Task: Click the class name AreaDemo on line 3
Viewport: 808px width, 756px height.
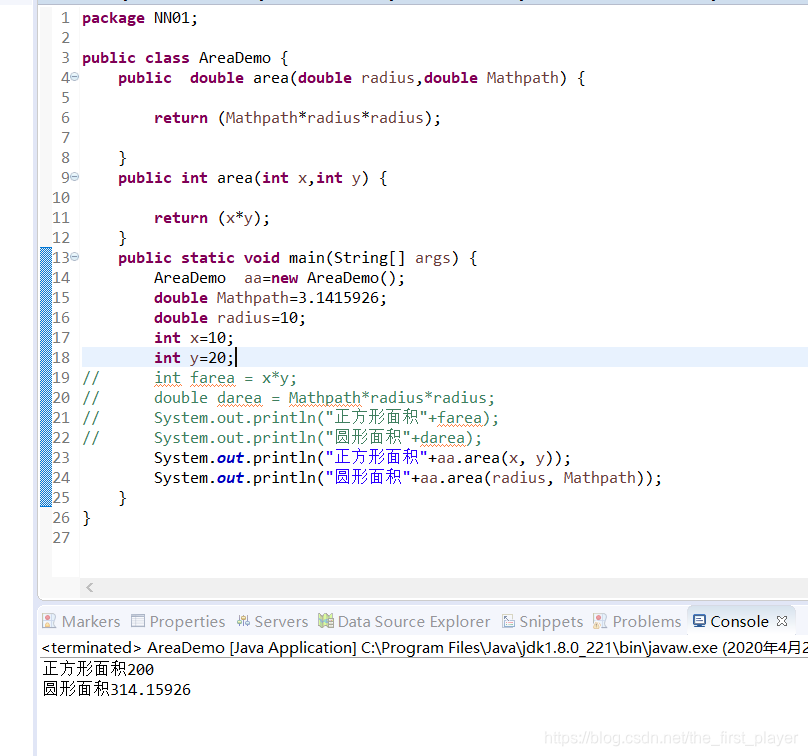Action: [x=234, y=58]
